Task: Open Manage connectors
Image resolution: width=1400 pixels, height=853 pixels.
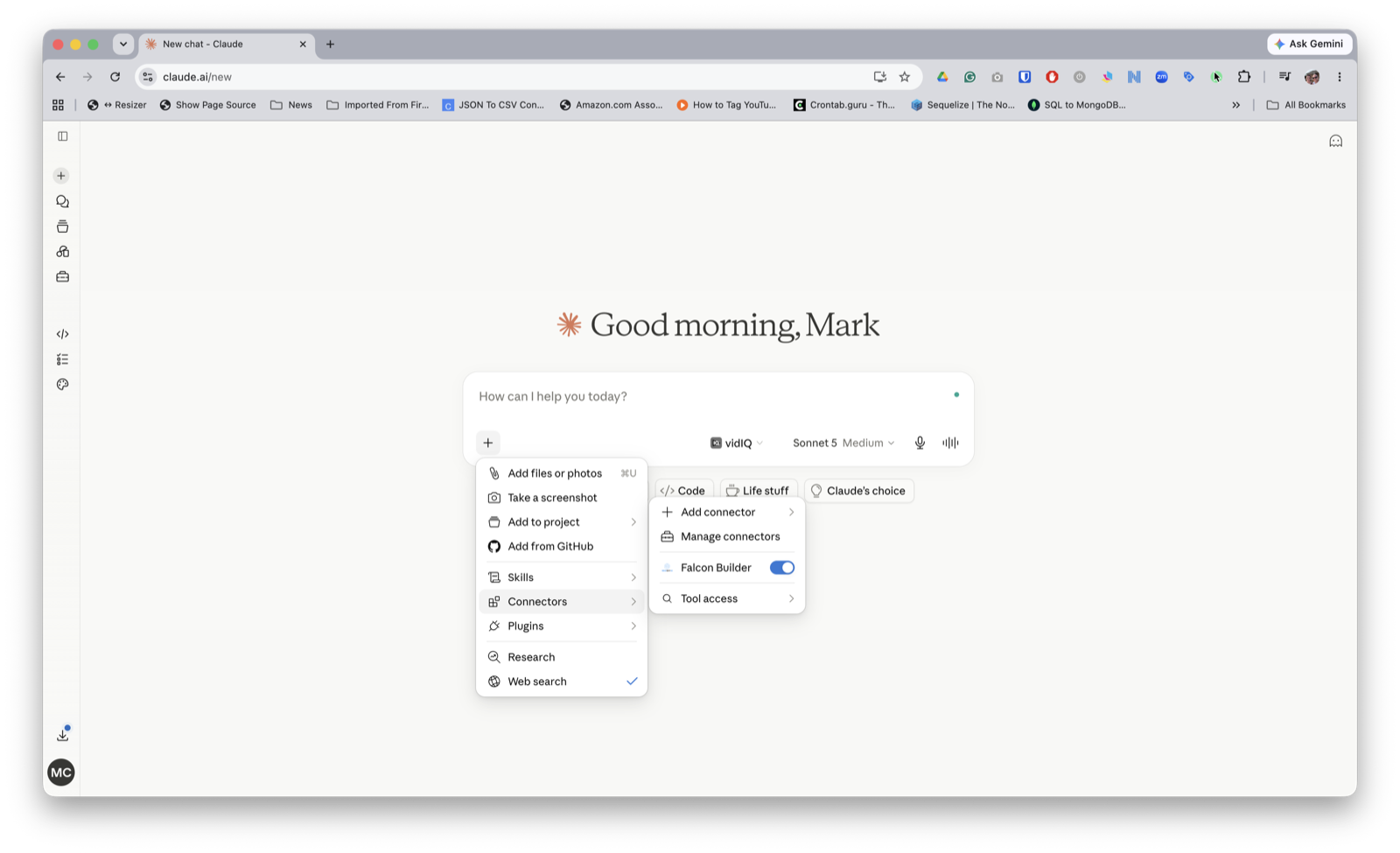Action: (x=727, y=537)
